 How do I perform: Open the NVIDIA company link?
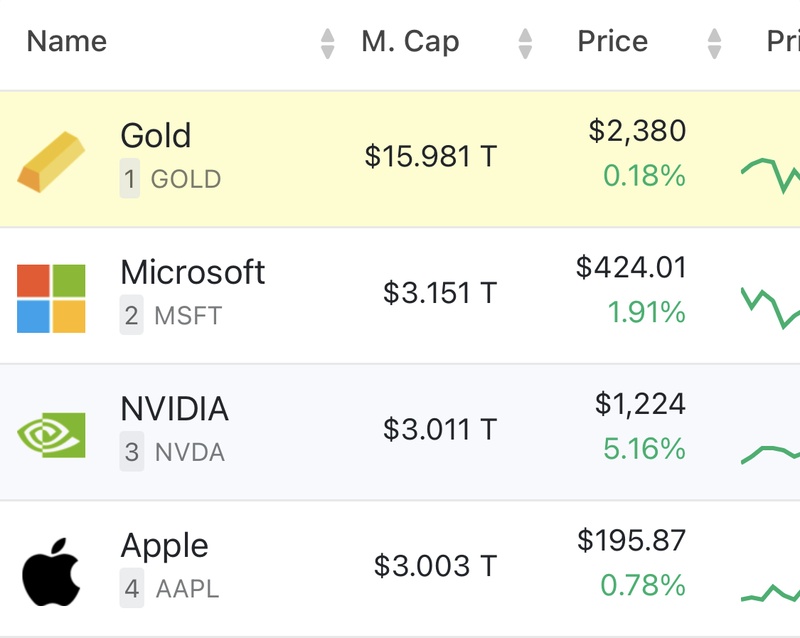(174, 409)
